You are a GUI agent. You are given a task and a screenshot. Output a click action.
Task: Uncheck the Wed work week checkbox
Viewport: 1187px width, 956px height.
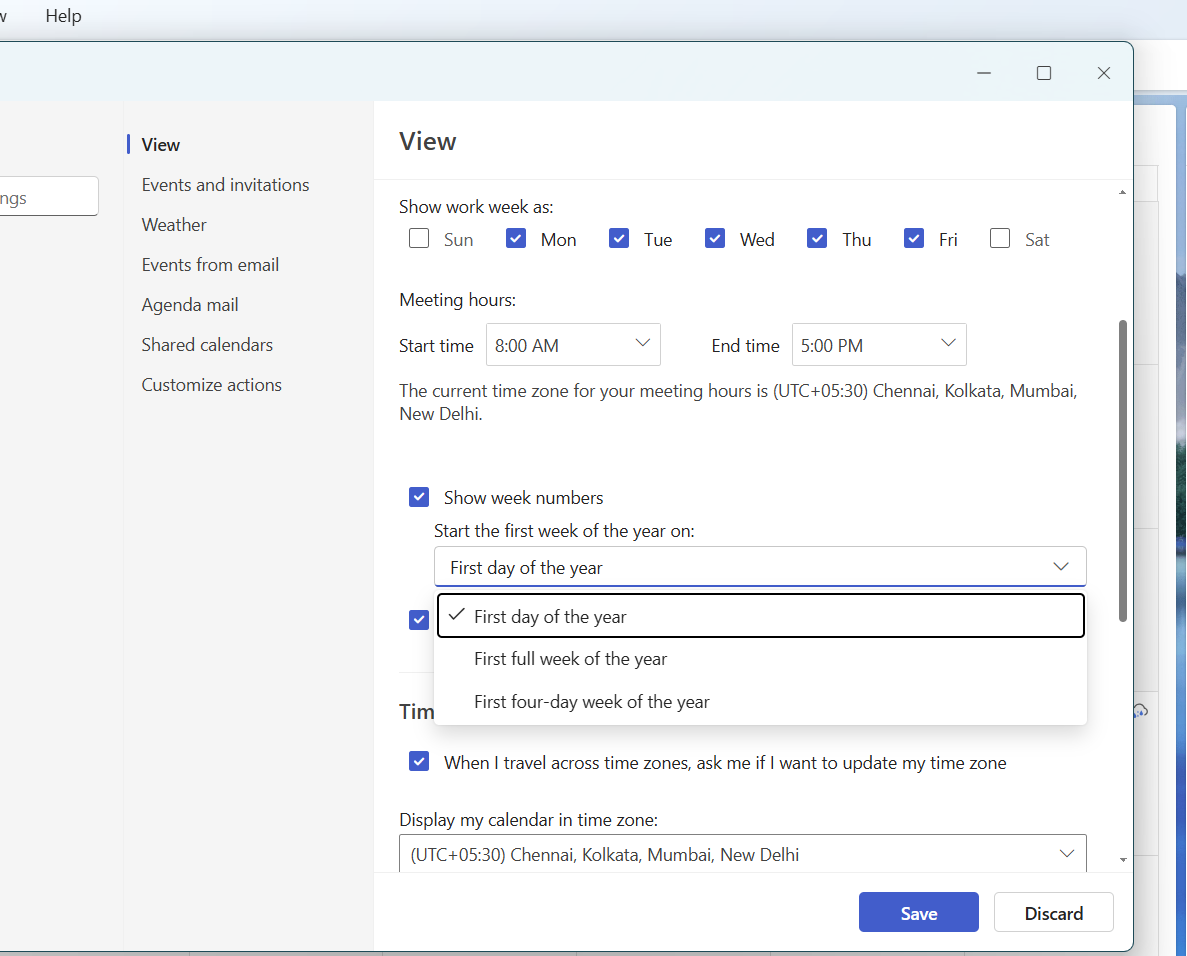(x=715, y=238)
